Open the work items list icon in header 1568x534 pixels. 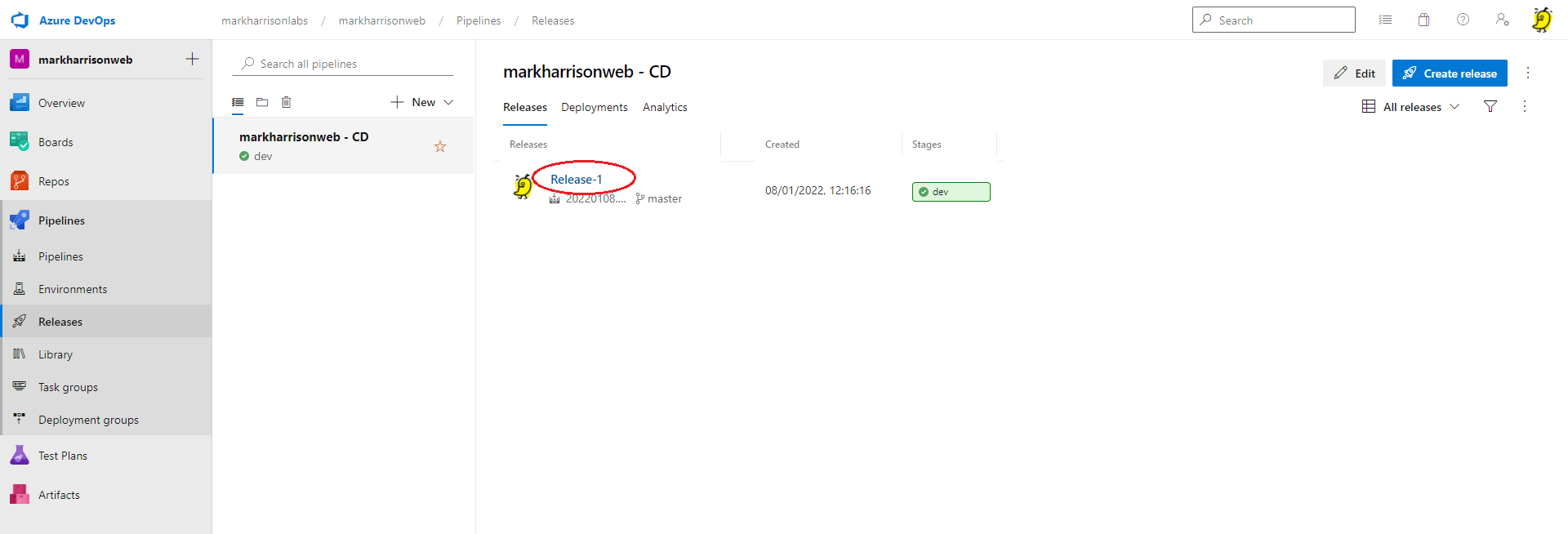tap(1385, 20)
